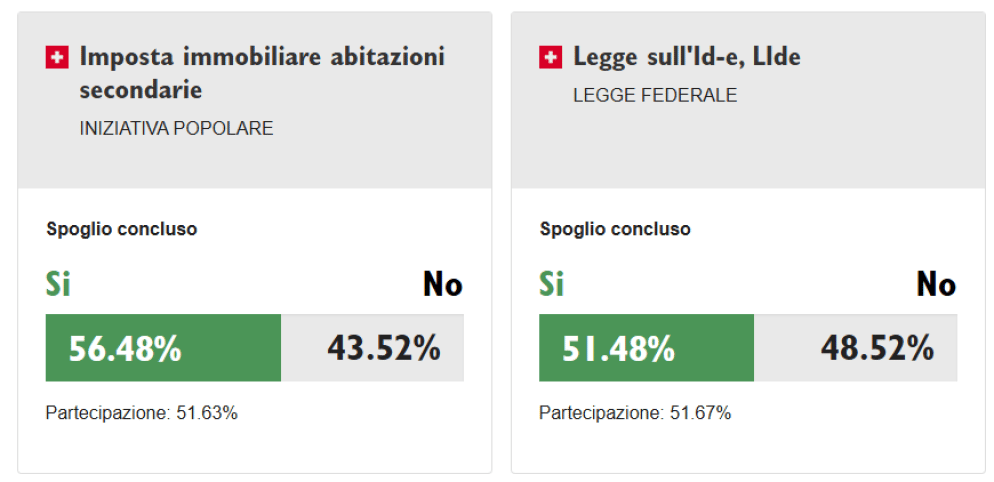This screenshot has width=994, height=482.
Task: Click Partecipazione: 51.63% text
Action: 141,414
